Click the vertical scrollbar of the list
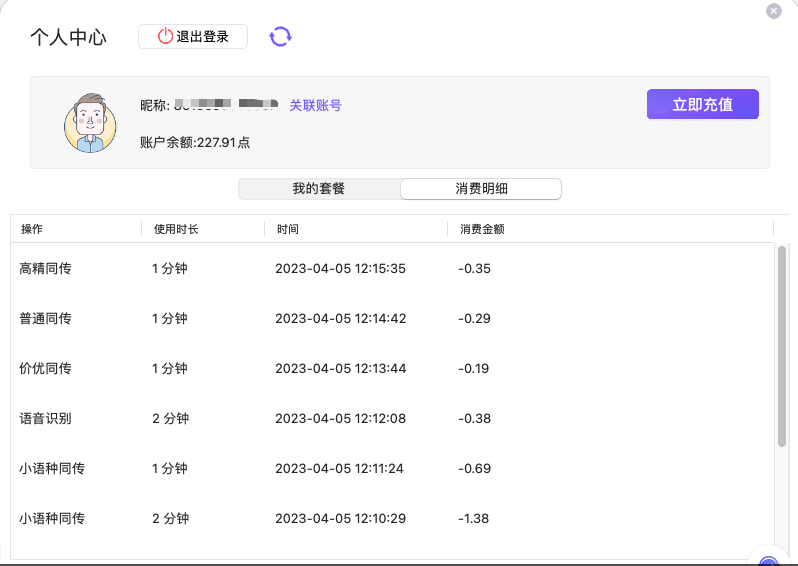798x566 pixels. tap(781, 345)
